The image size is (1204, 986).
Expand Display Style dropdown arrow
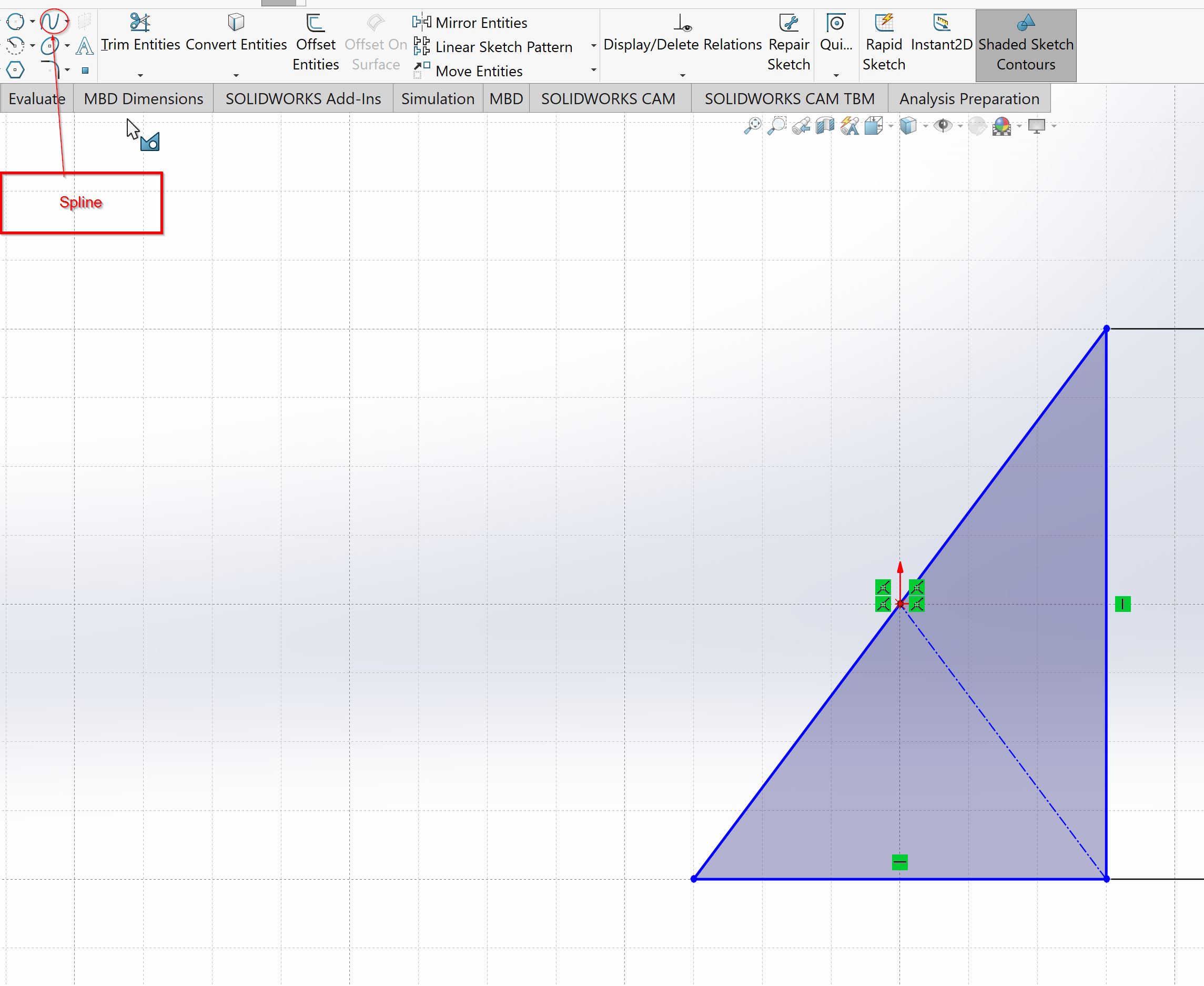(x=925, y=126)
